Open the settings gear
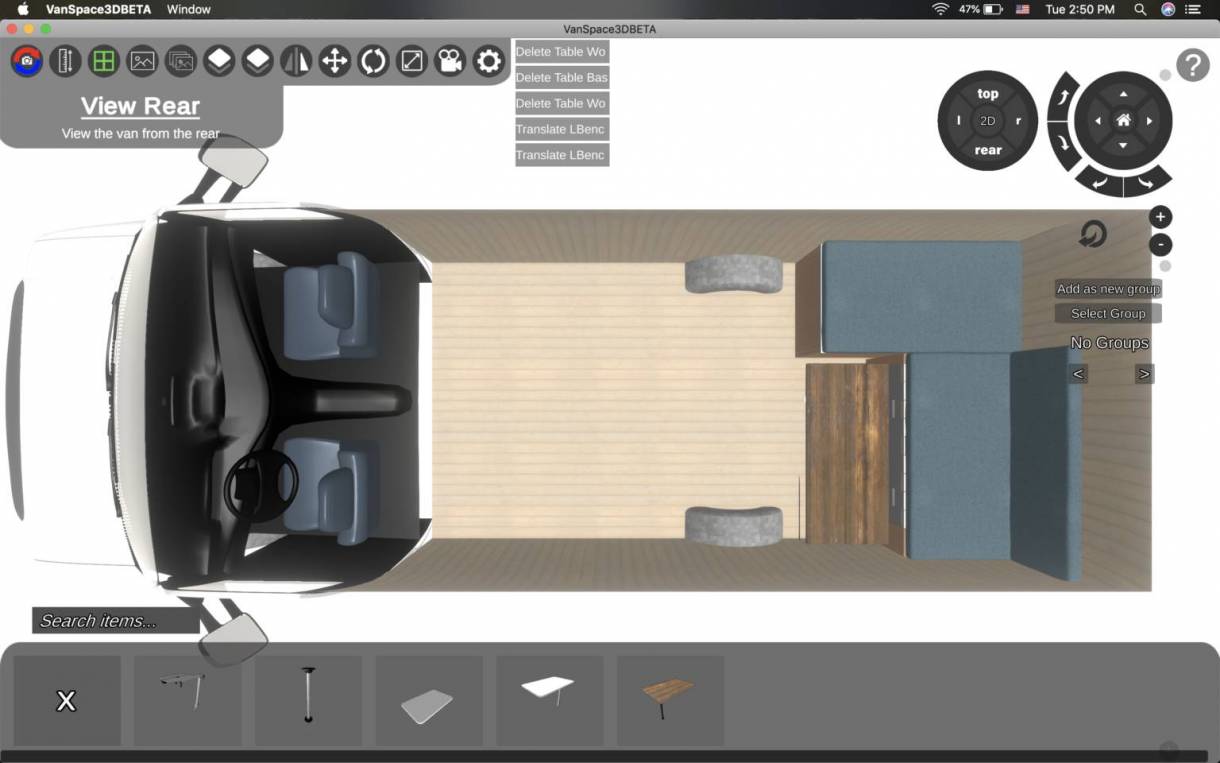 tap(488, 60)
